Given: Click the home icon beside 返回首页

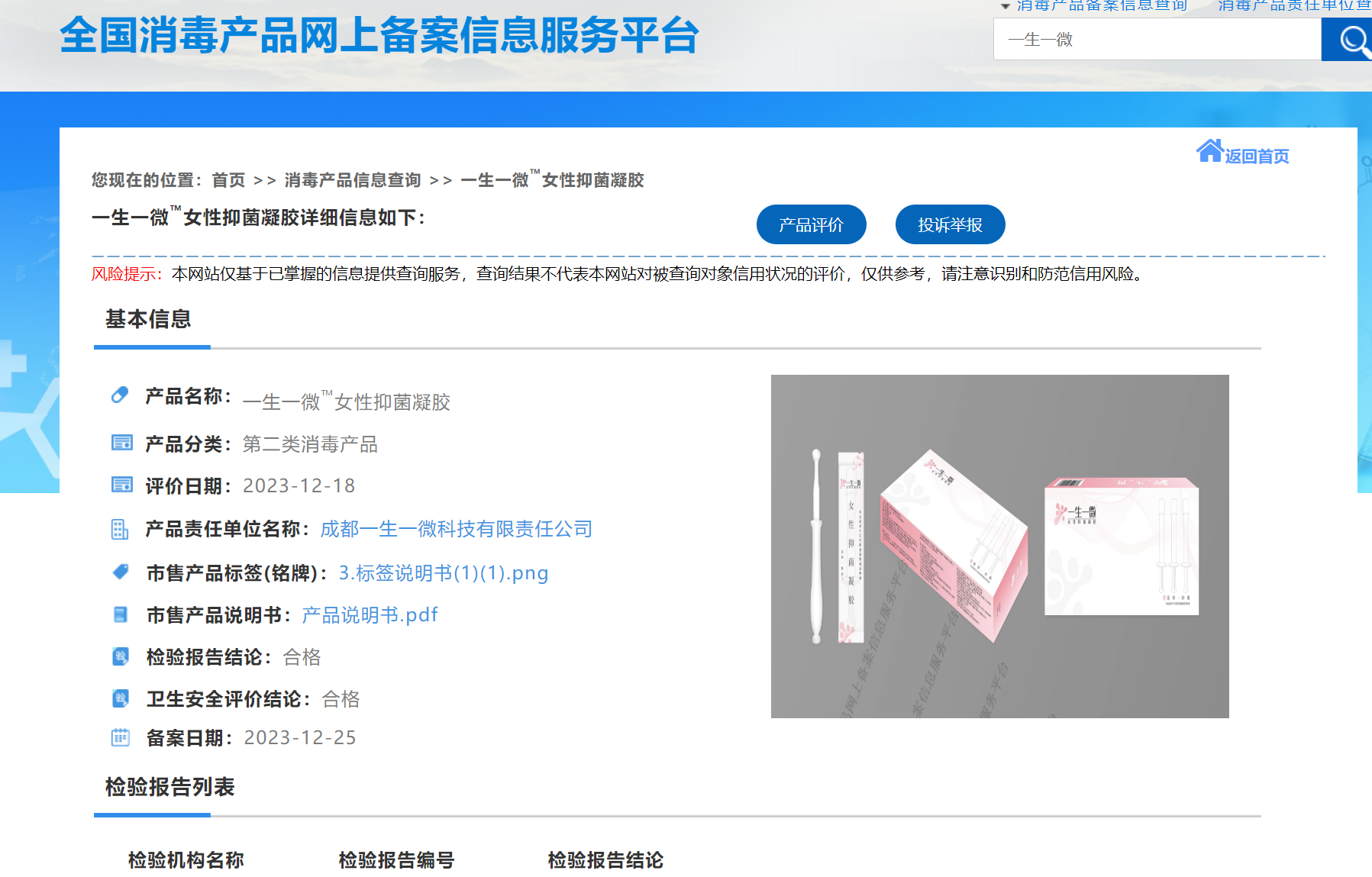Looking at the screenshot, I should (1209, 151).
